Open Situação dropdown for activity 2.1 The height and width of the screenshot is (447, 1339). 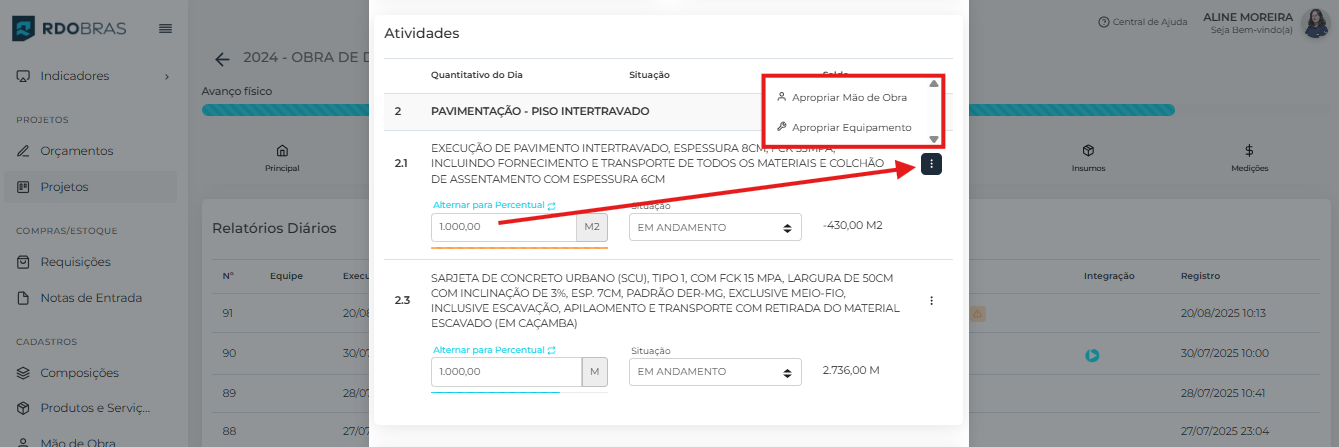coord(715,227)
